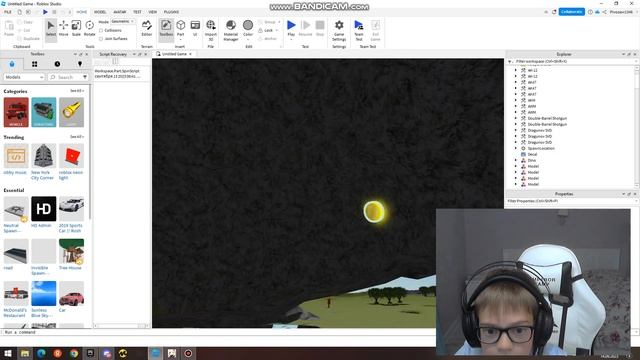Open the Mode Geometric dropdown
The image size is (640, 360).
[x=123, y=22]
